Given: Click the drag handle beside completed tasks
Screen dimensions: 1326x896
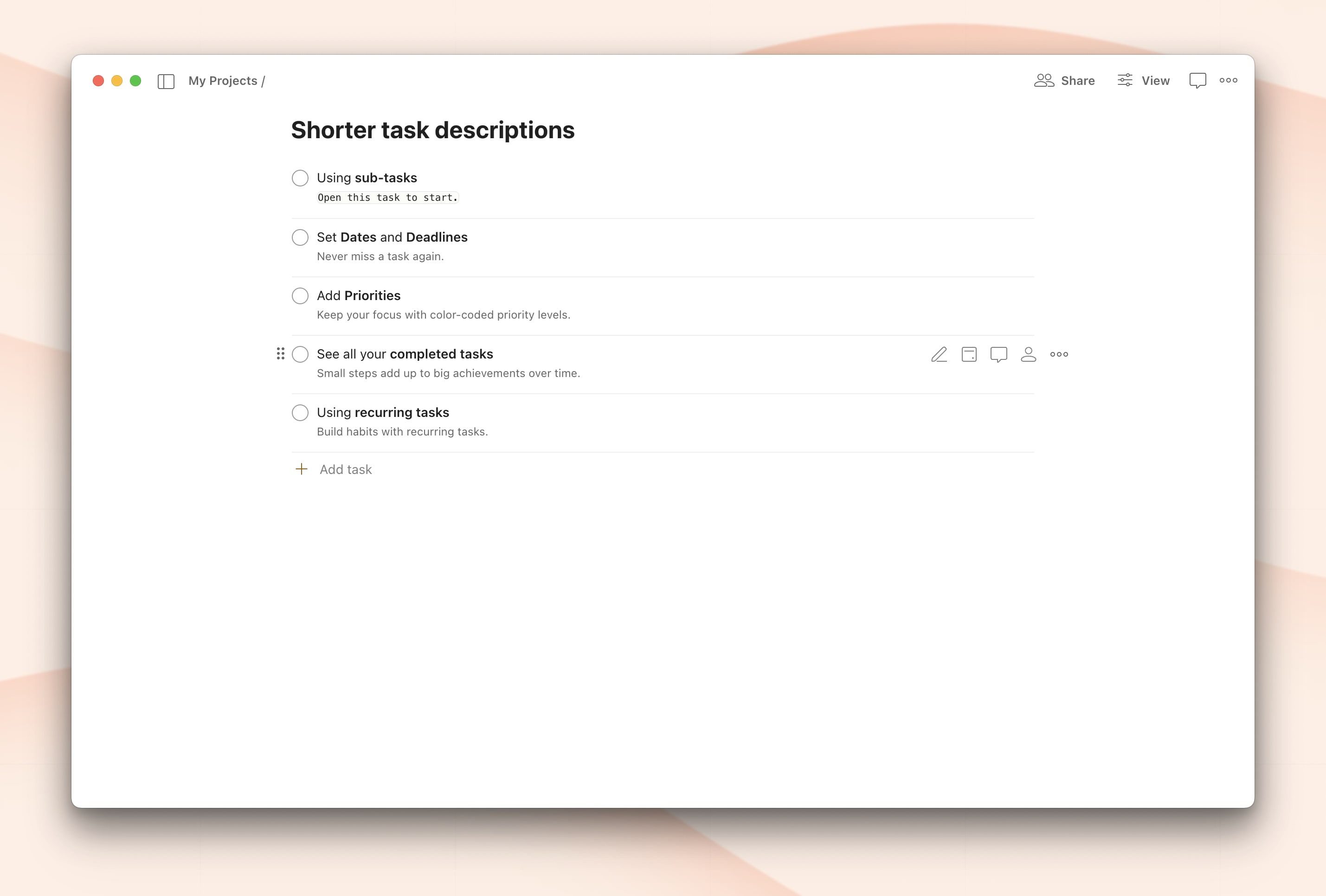Looking at the screenshot, I should [x=280, y=353].
